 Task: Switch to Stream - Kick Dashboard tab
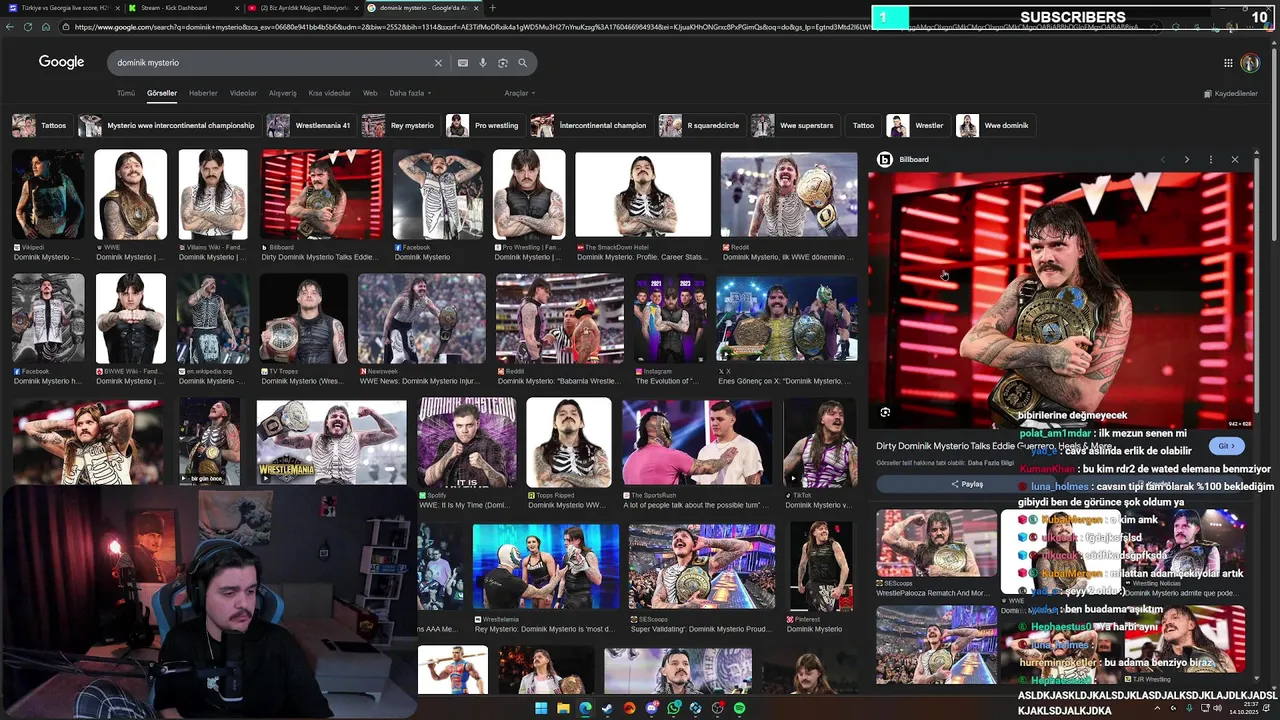pyautogui.click(x=180, y=8)
